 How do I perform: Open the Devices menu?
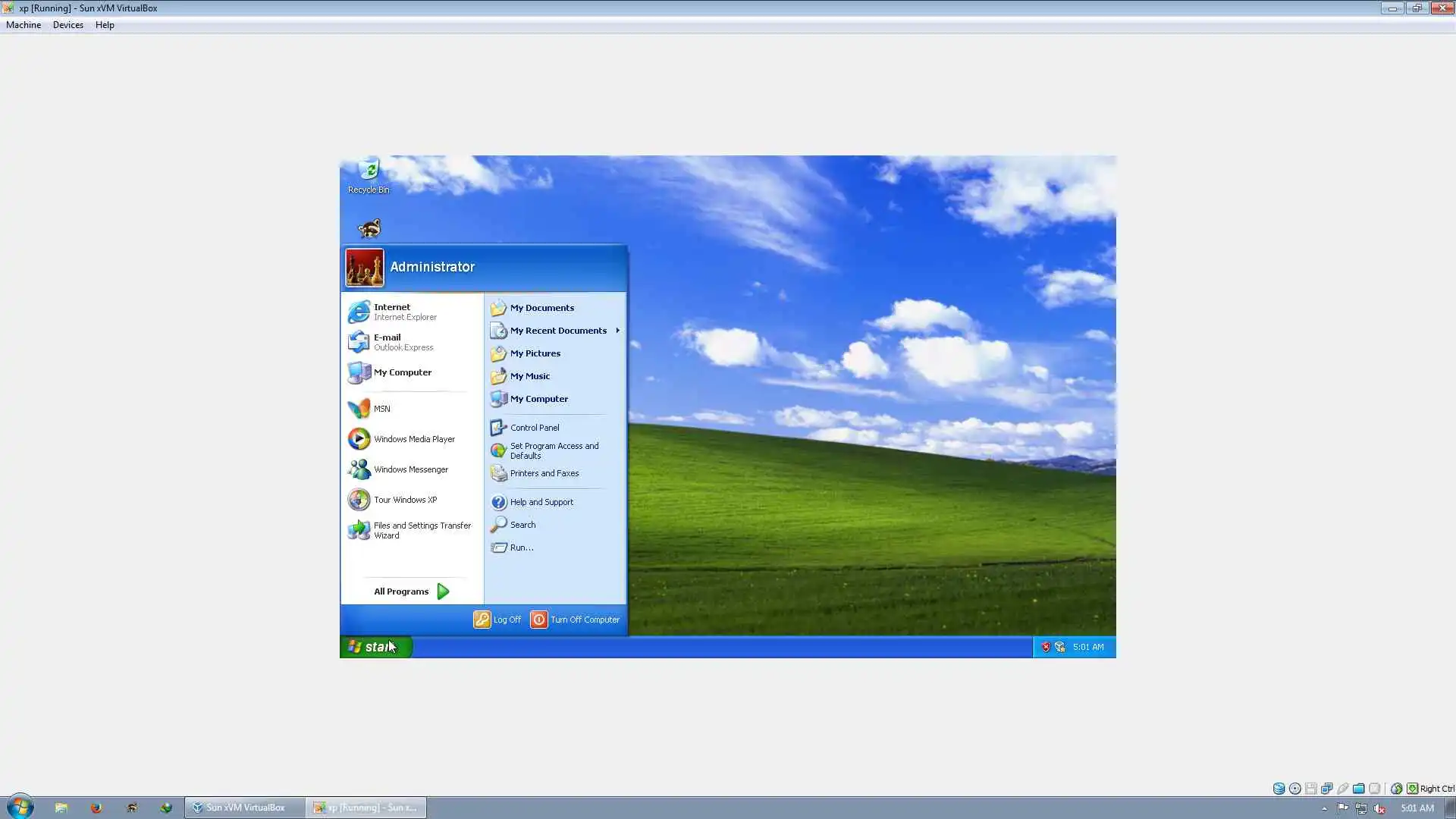click(67, 25)
